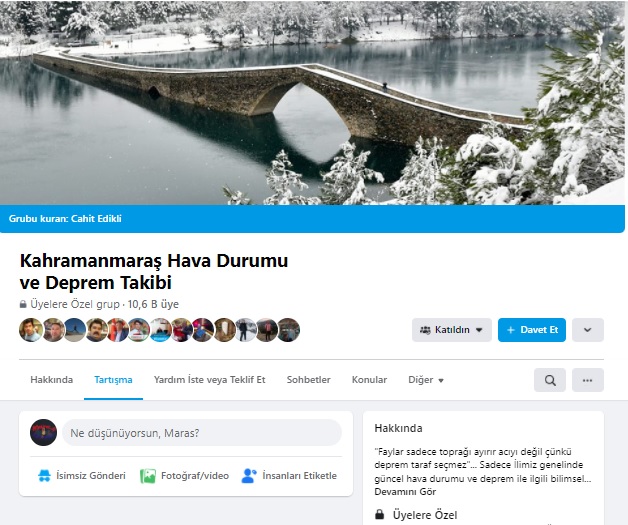The height and width of the screenshot is (525, 628).
Task: Open the Konular tab
Action: [369, 380]
